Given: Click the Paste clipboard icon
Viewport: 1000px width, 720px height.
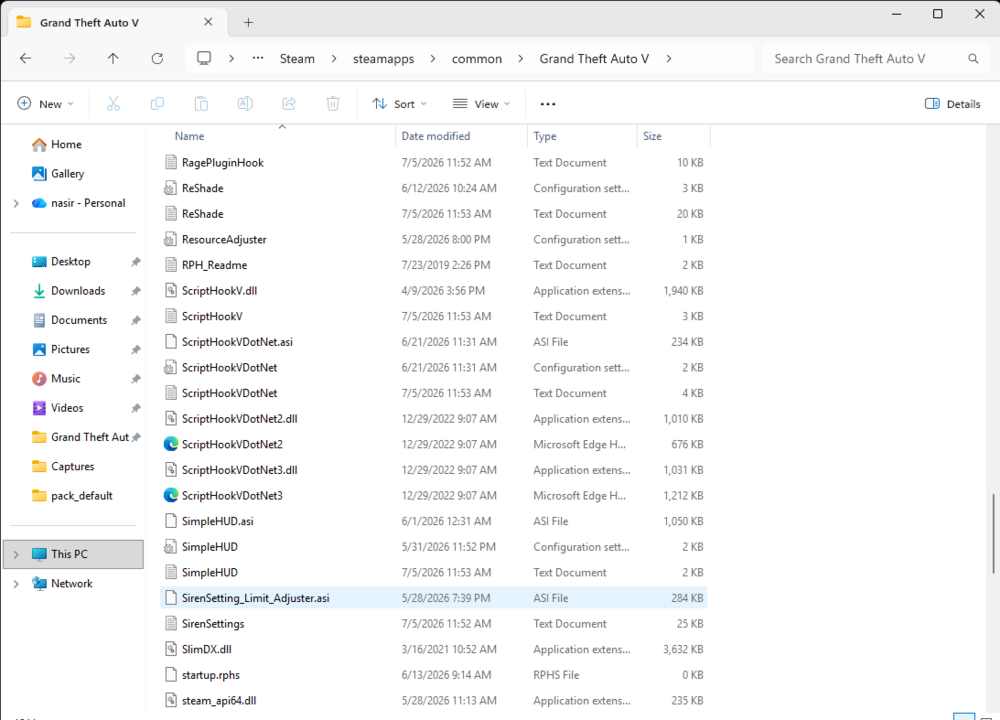Looking at the screenshot, I should point(201,104).
